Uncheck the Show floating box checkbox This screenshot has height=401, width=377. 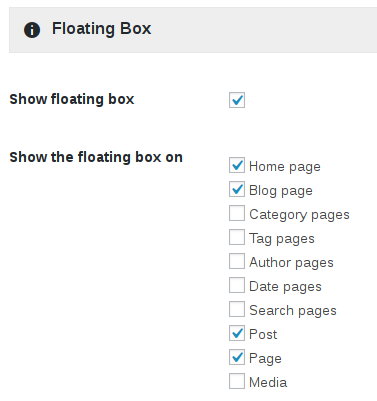click(x=237, y=100)
